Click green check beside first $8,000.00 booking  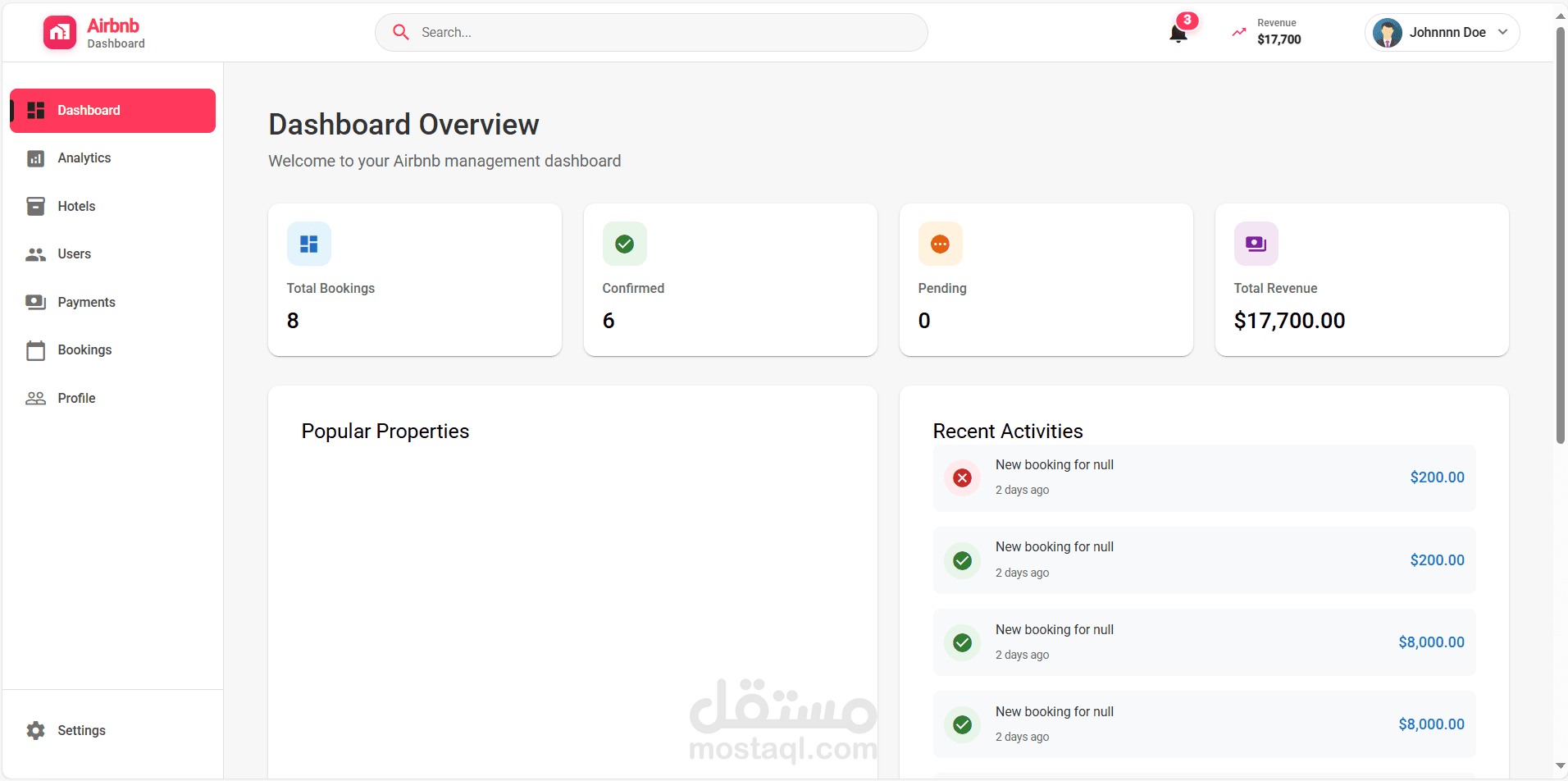click(x=963, y=642)
